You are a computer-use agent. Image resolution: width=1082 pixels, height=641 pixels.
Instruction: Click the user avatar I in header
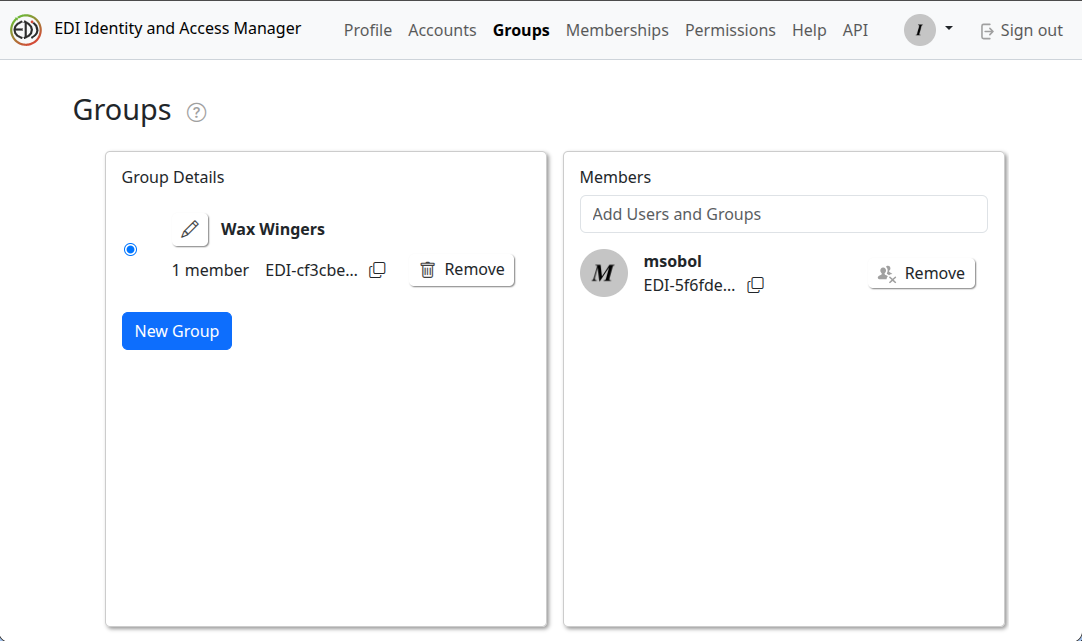click(x=919, y=30)
